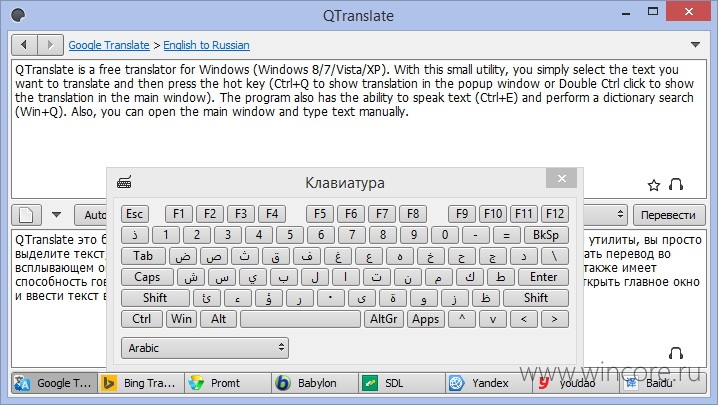
Task: Toggle the Alt key
Action: click(218, 319)
